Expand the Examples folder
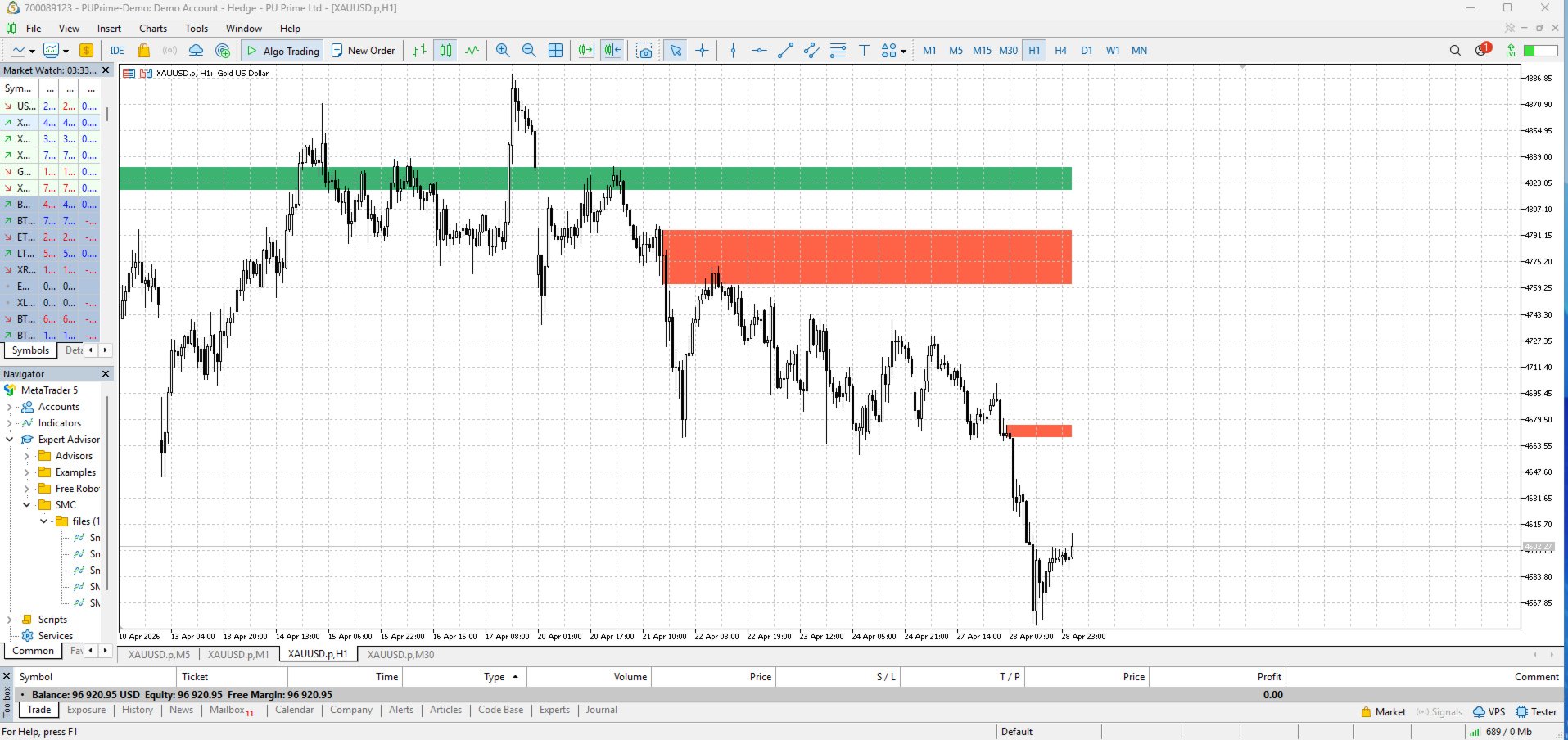This screenshot has width=1568, height=740. [x=26, y=472]
